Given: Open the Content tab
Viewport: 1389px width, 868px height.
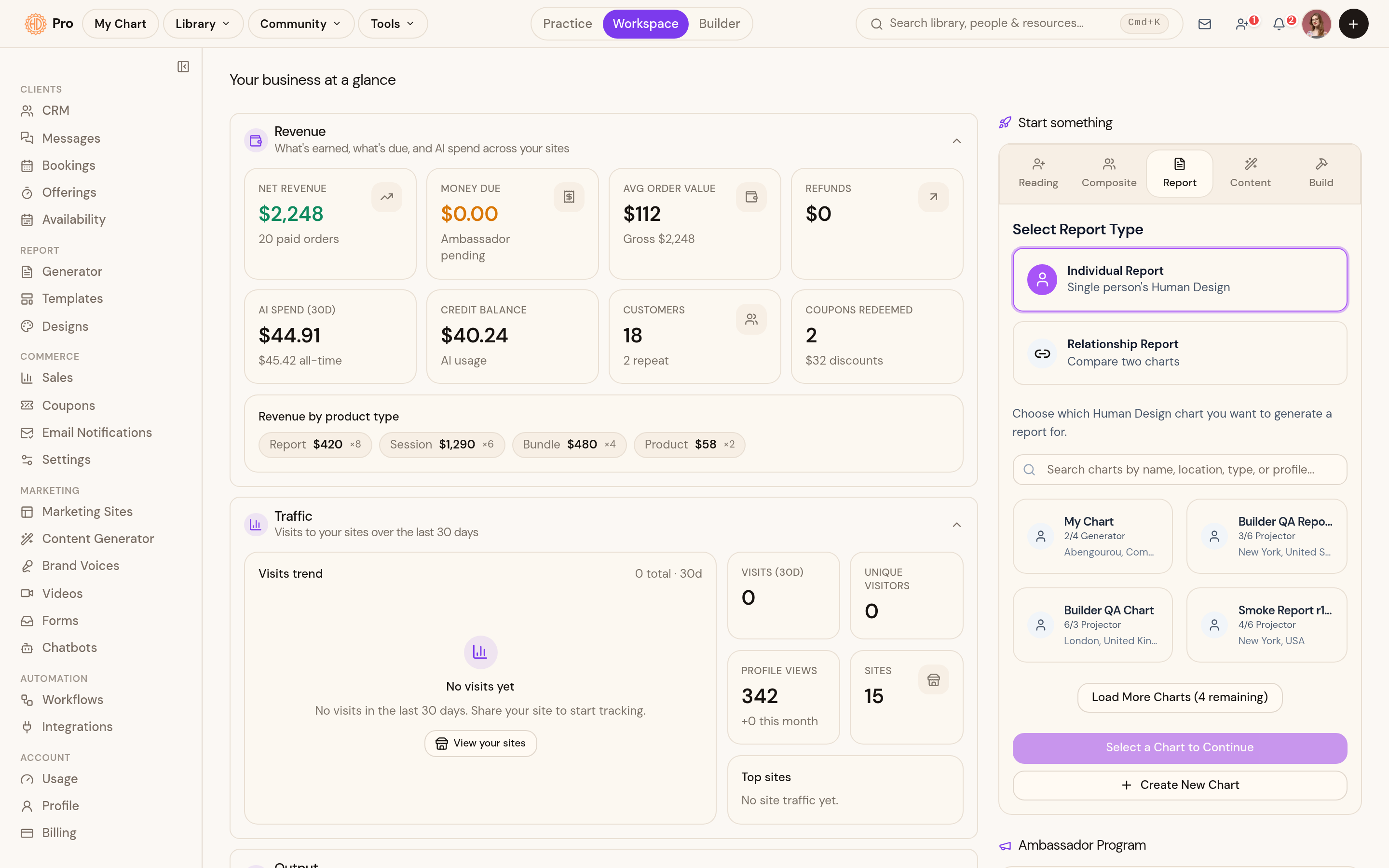Looking at the screenshot, I should 1250,173.
